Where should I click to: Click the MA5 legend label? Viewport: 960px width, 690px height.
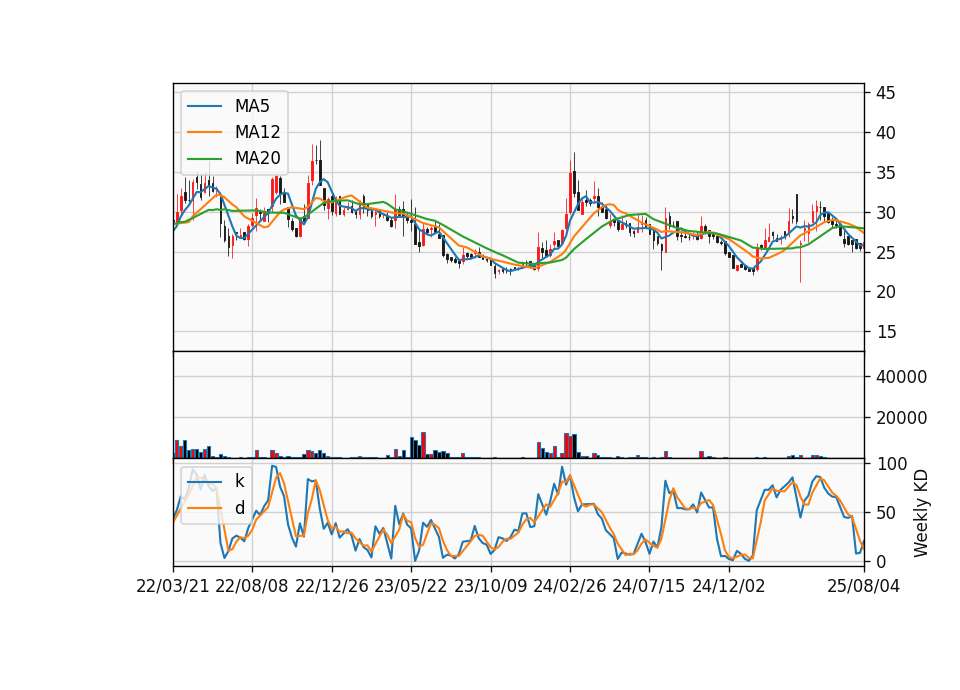coord(252,106)
